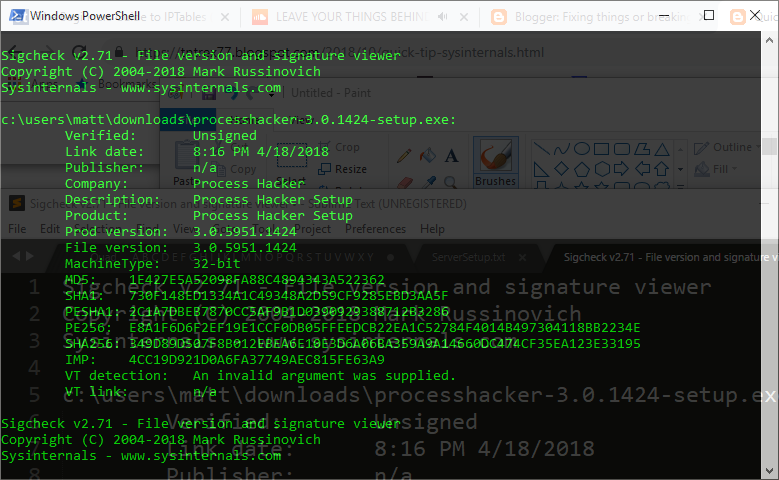Image resolution: width=779 pixels, height=480 pixels.
Task: Open the Edit menu in Sublime Text
Action: (50, 229)
